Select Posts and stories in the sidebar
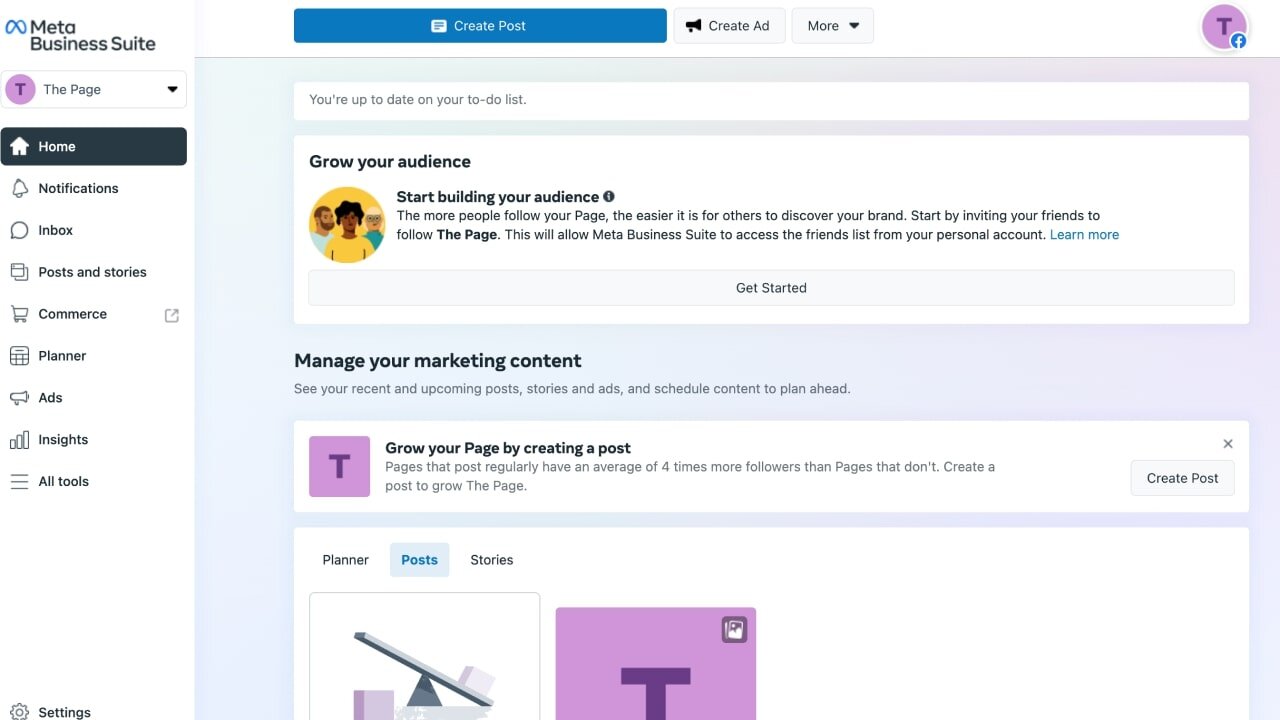Image resolution: width=1280 pixels, height=720 pixels. click(x=94, y=272)
